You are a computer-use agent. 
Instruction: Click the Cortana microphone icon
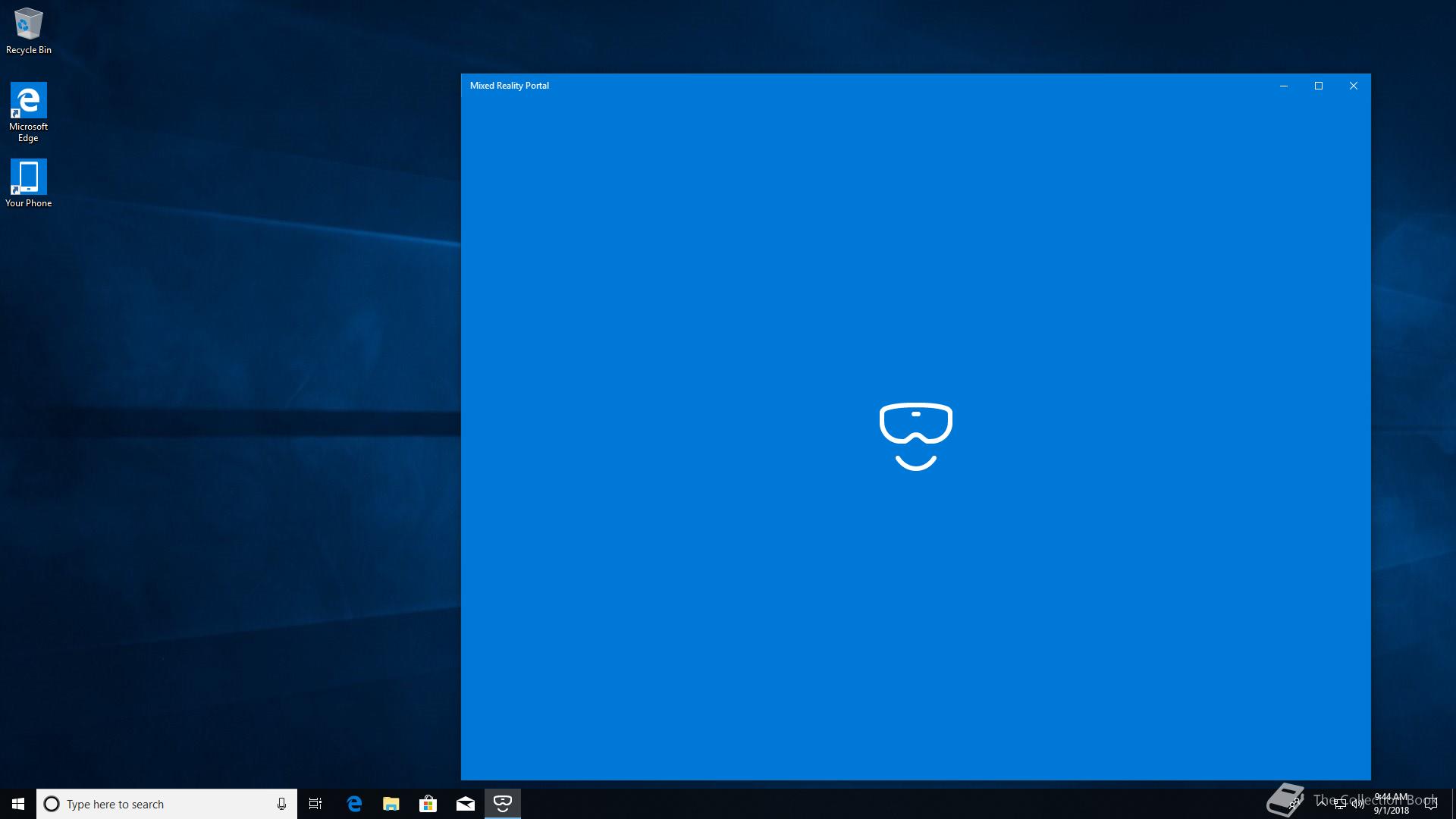[281, 804]
